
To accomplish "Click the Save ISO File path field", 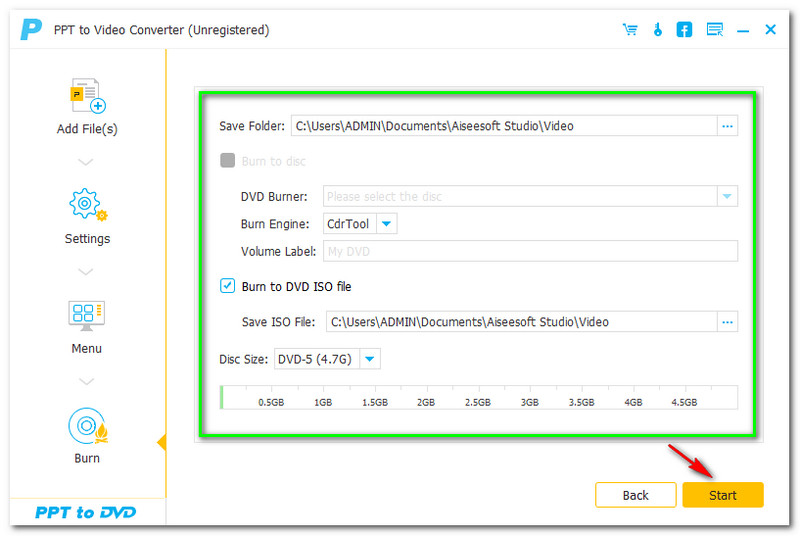I will (521, 322).
